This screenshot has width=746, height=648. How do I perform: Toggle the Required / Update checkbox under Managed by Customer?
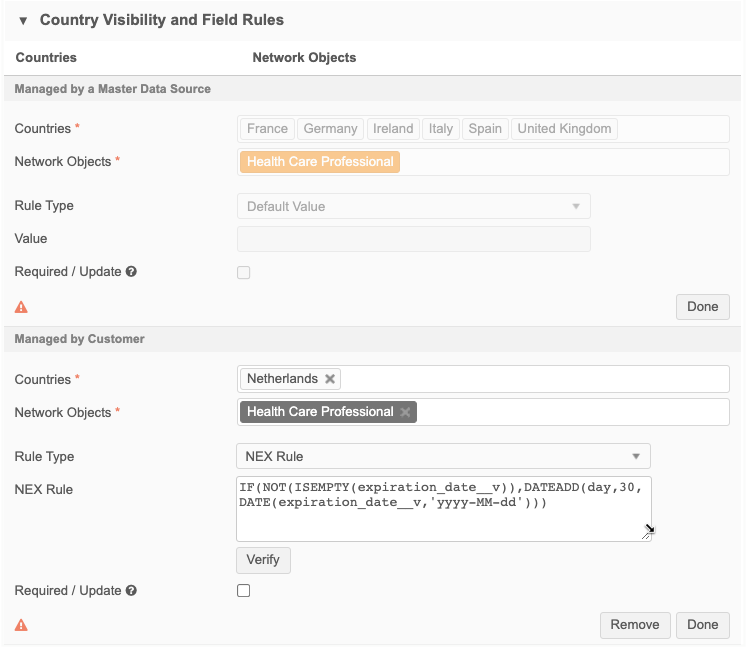point(243,591)
